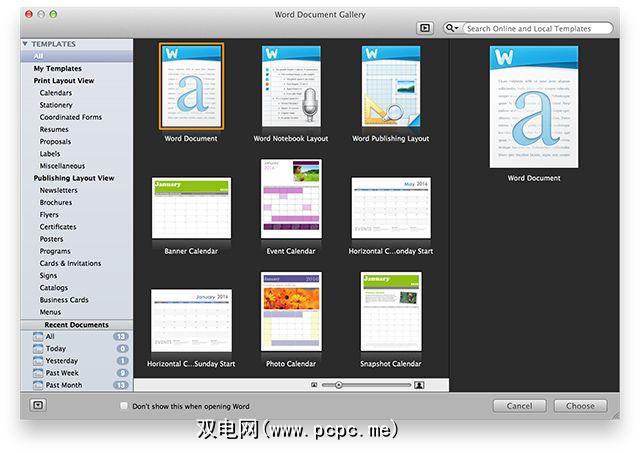Screen dimensions: 640x453
Task: Open the Programs category
Action: (55, 251)
